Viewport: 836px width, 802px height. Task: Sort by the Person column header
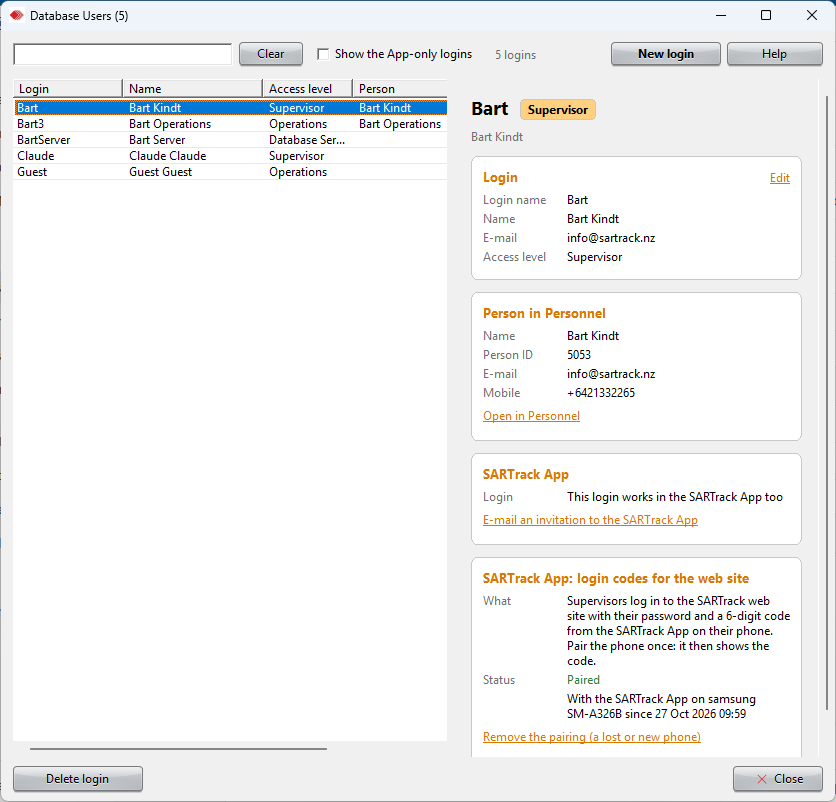pyautogui.click(x=400, y=89)
